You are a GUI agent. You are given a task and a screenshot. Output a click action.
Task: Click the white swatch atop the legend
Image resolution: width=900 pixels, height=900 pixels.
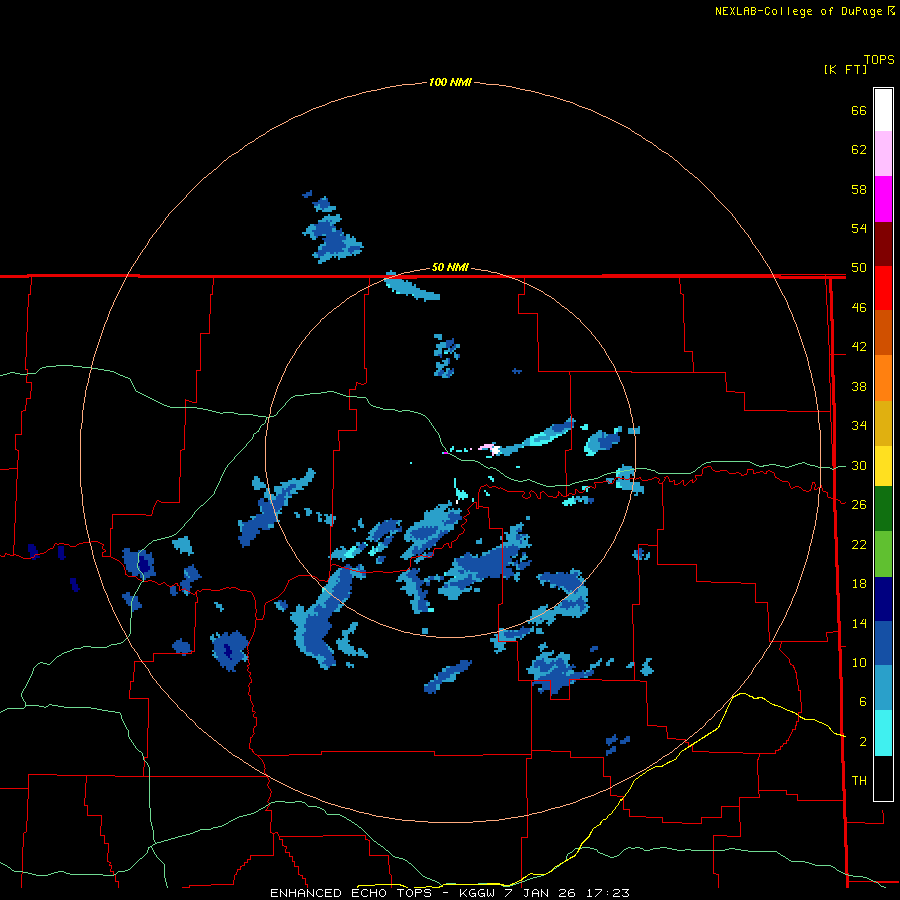pos(883,110)
